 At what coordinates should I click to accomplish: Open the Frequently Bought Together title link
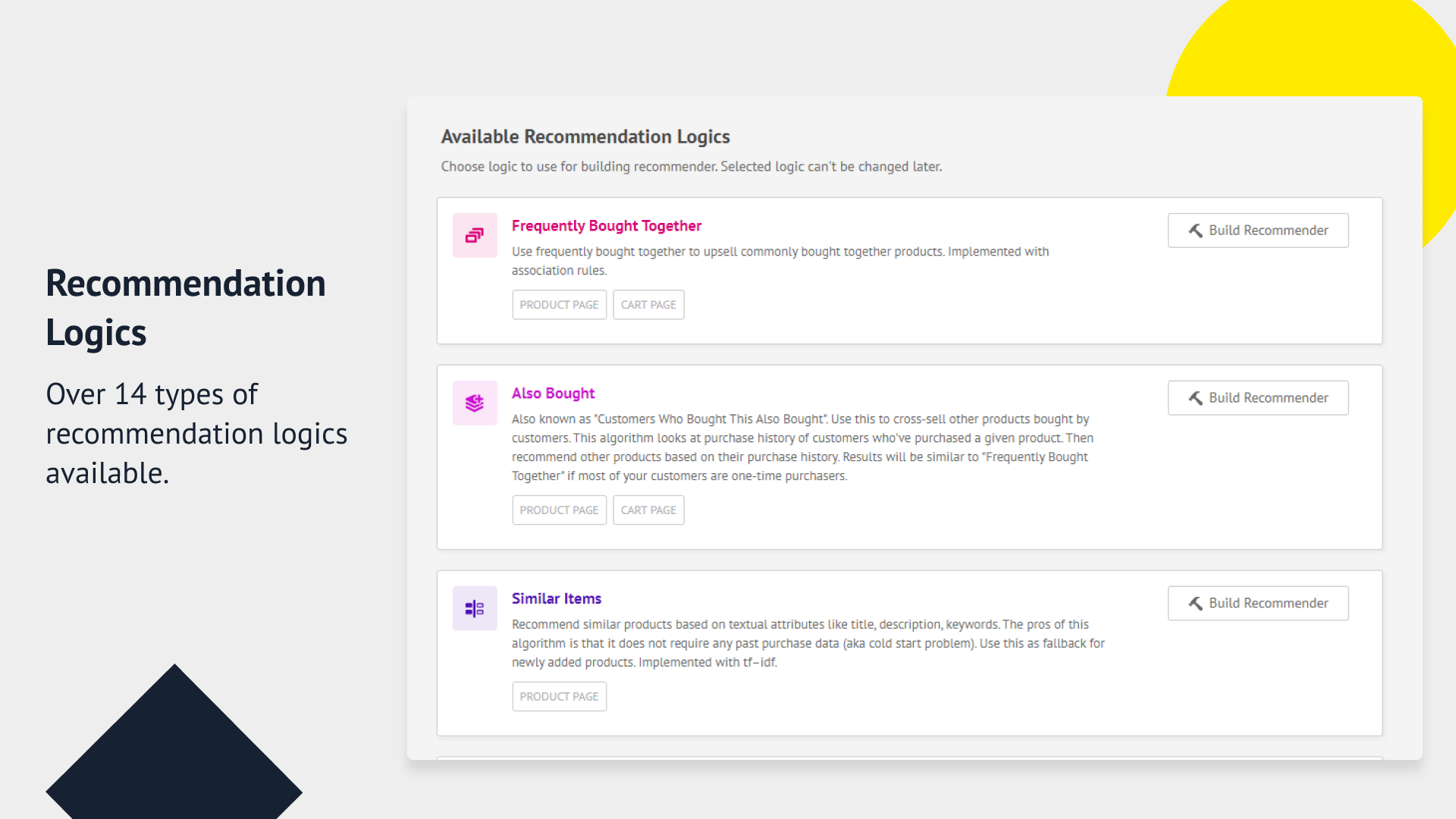point(606,226)
